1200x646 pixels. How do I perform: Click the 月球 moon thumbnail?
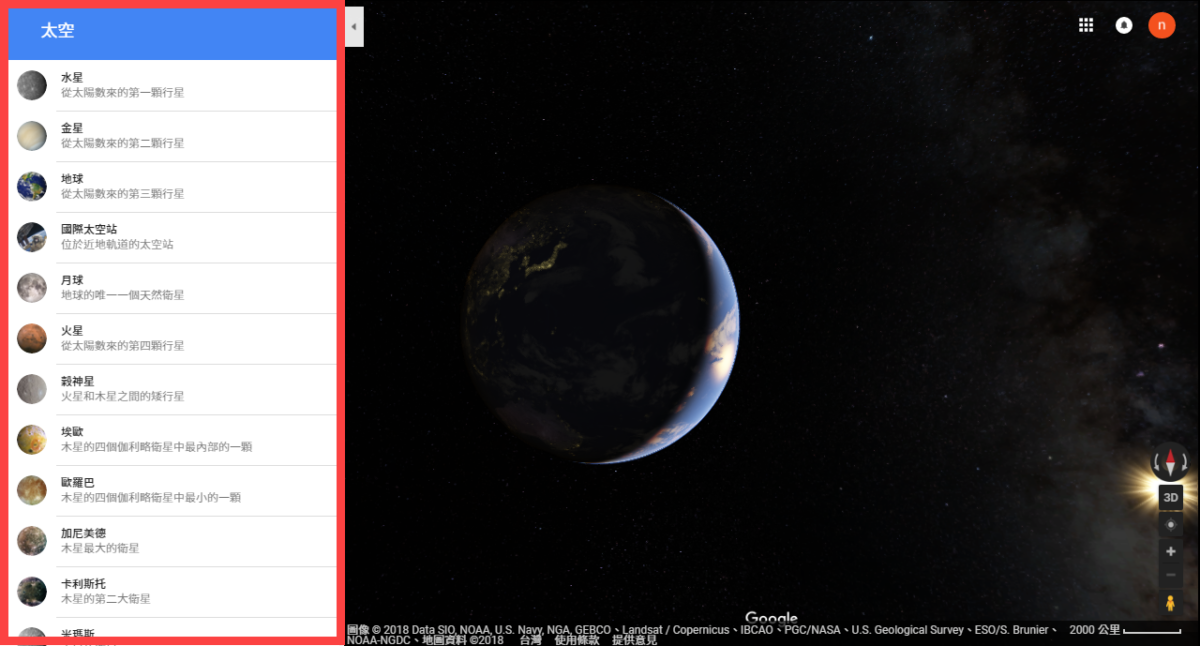32,287
